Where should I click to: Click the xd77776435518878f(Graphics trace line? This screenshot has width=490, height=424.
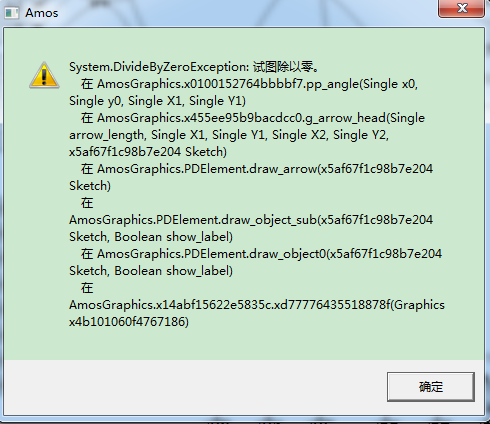tap(257, 305)
